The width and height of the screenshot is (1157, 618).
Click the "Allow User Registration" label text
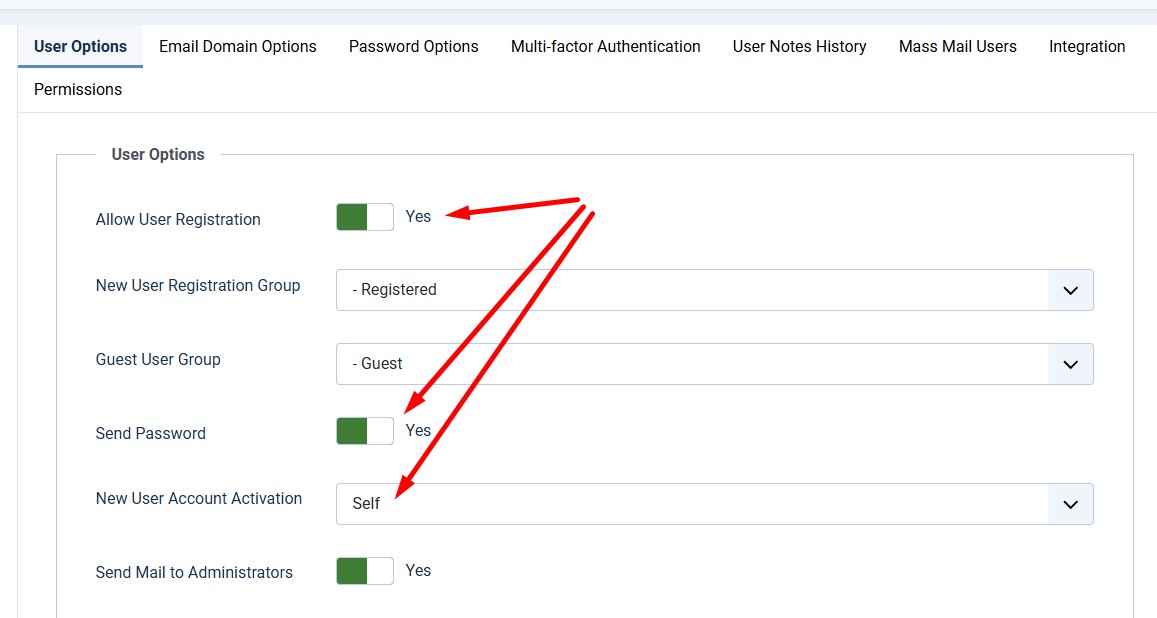pos(178,220)
